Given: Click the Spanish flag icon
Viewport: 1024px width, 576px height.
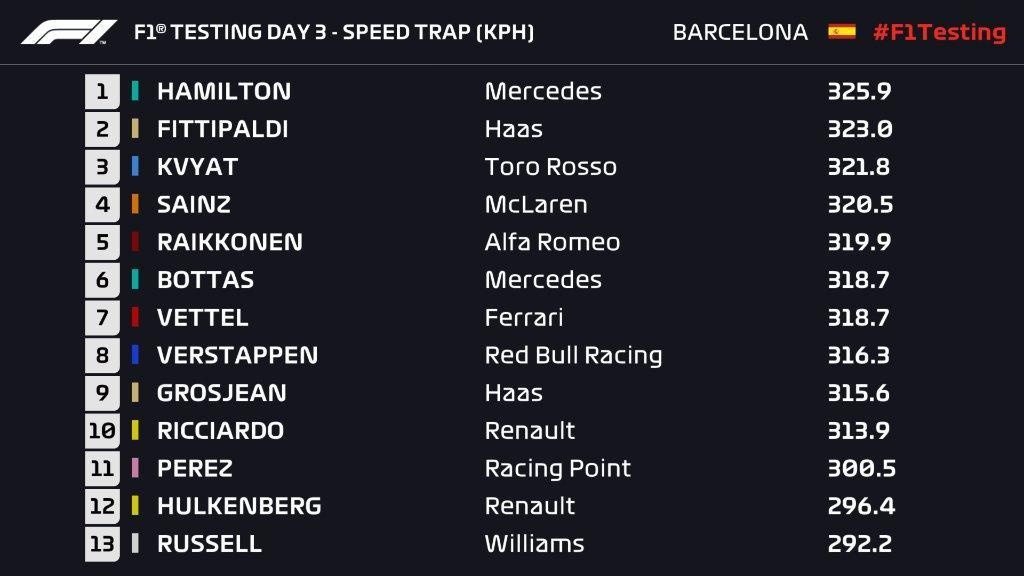Looking at the screenshot, I should coord(841,32).
